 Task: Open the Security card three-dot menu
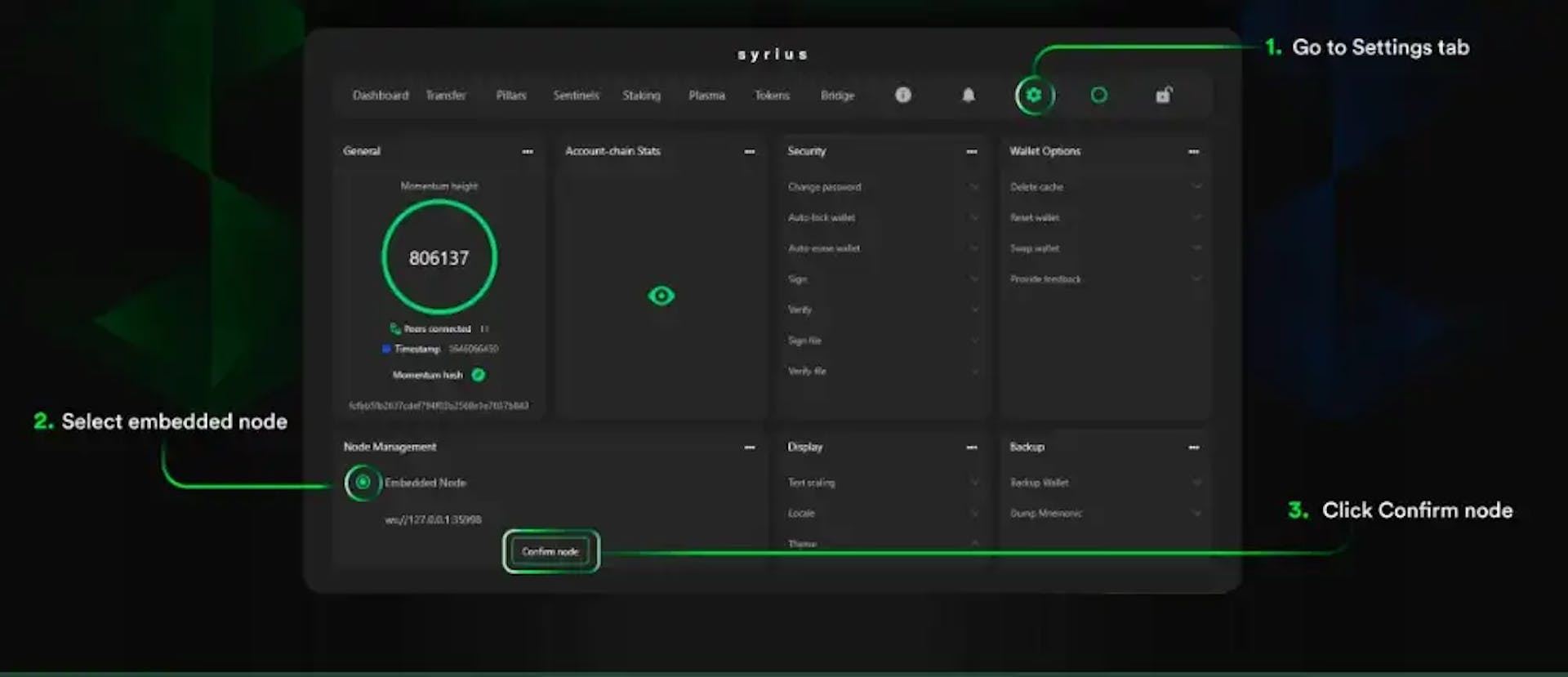[x=972, y=151]
